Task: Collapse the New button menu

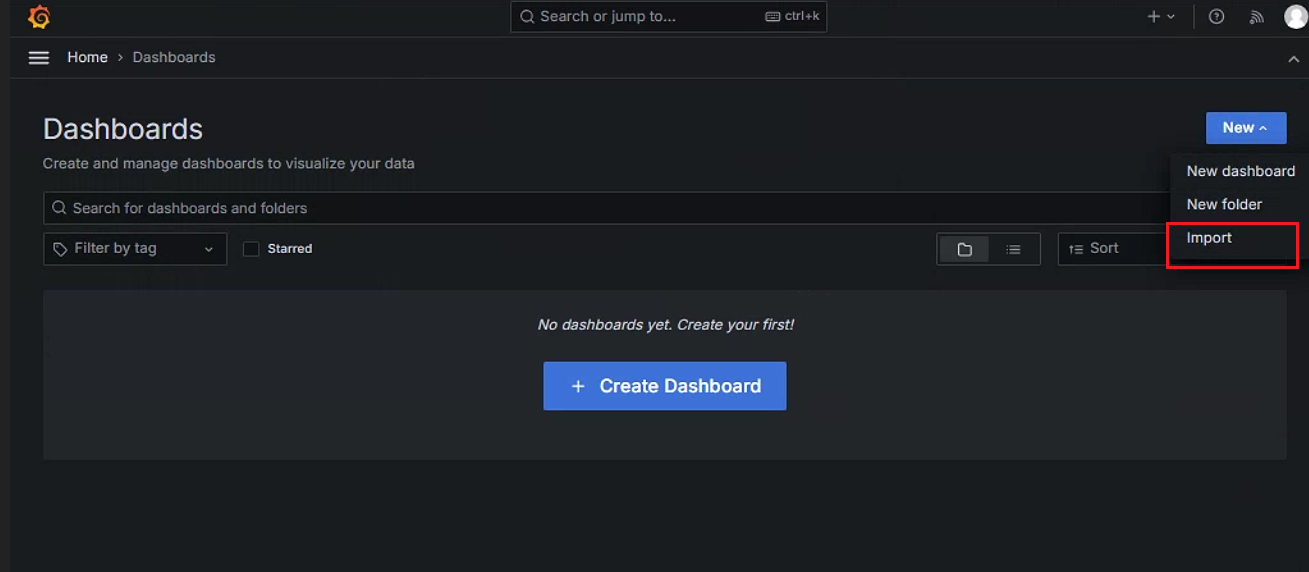Action: [x=1246, y=128]
